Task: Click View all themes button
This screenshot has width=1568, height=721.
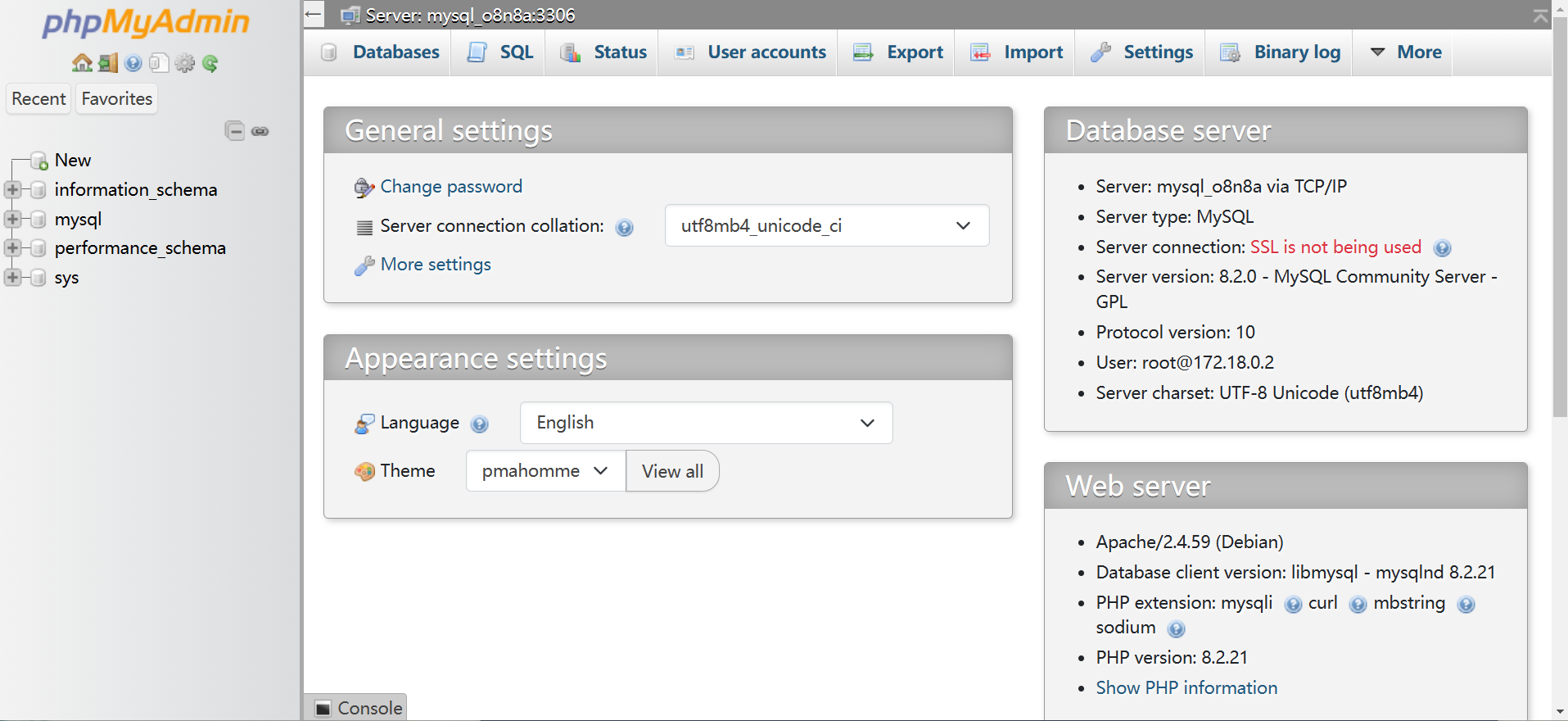Action: point(672,471)
